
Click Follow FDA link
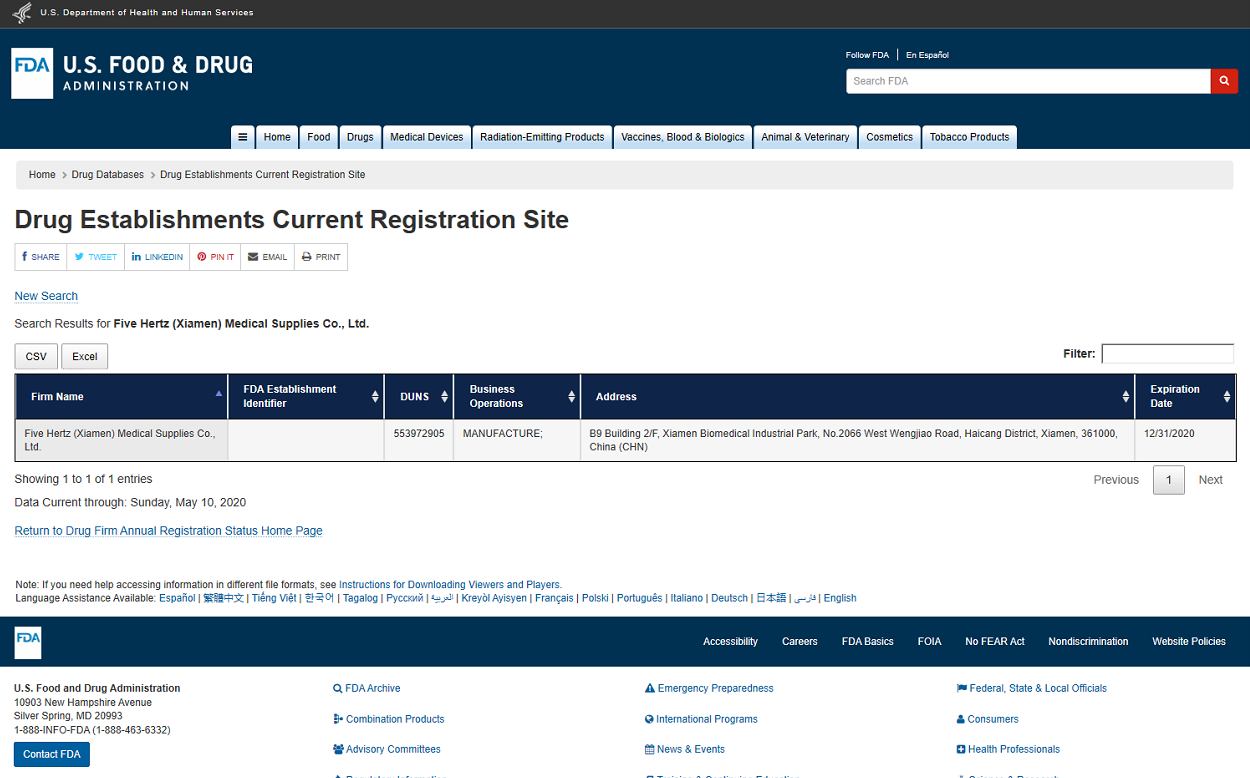point(867,55)
